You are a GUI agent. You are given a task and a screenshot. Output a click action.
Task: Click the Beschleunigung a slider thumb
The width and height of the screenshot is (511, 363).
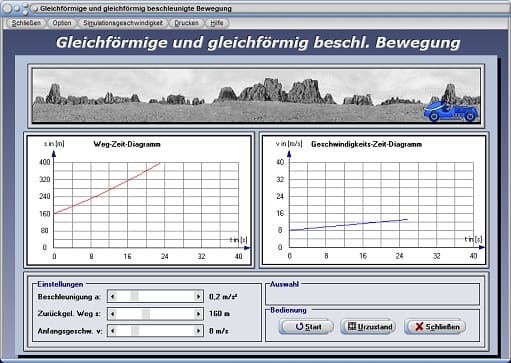click(134, 296)
